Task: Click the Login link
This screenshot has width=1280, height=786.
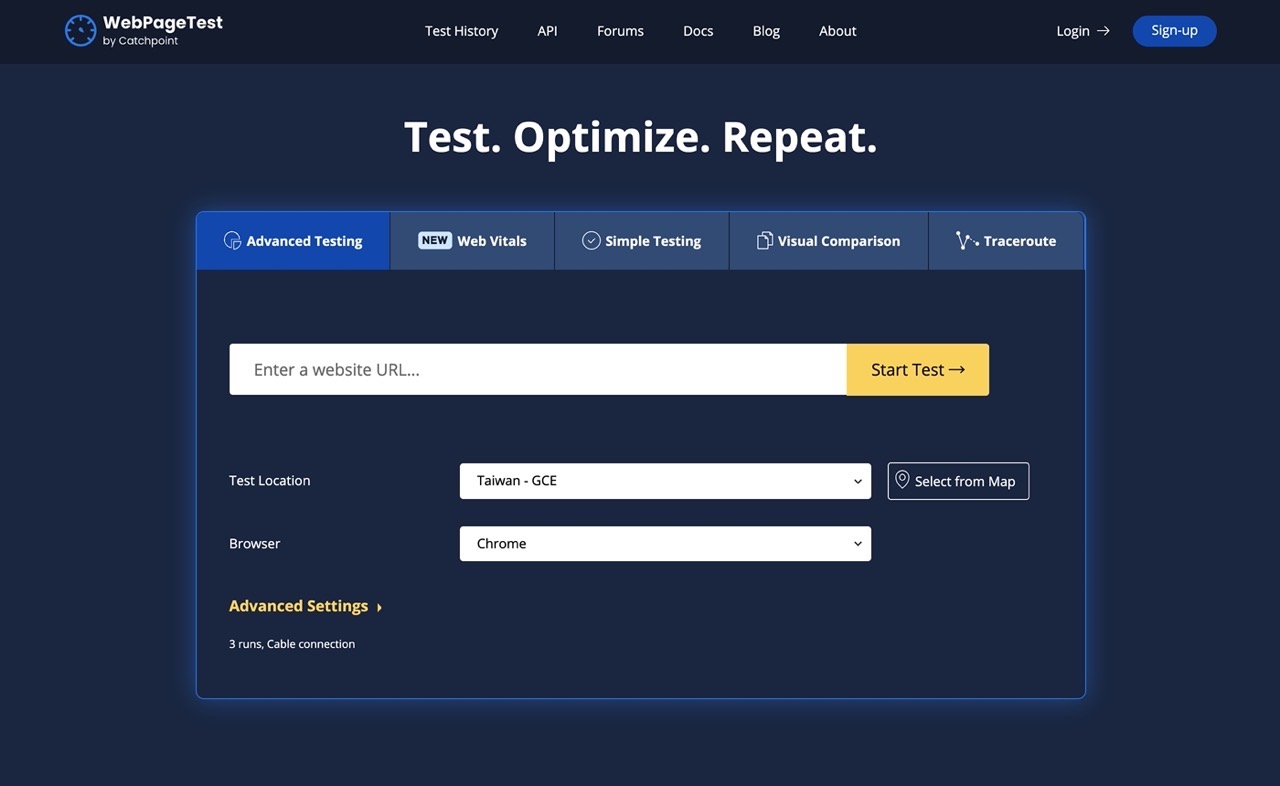Action: point(1083,31)
